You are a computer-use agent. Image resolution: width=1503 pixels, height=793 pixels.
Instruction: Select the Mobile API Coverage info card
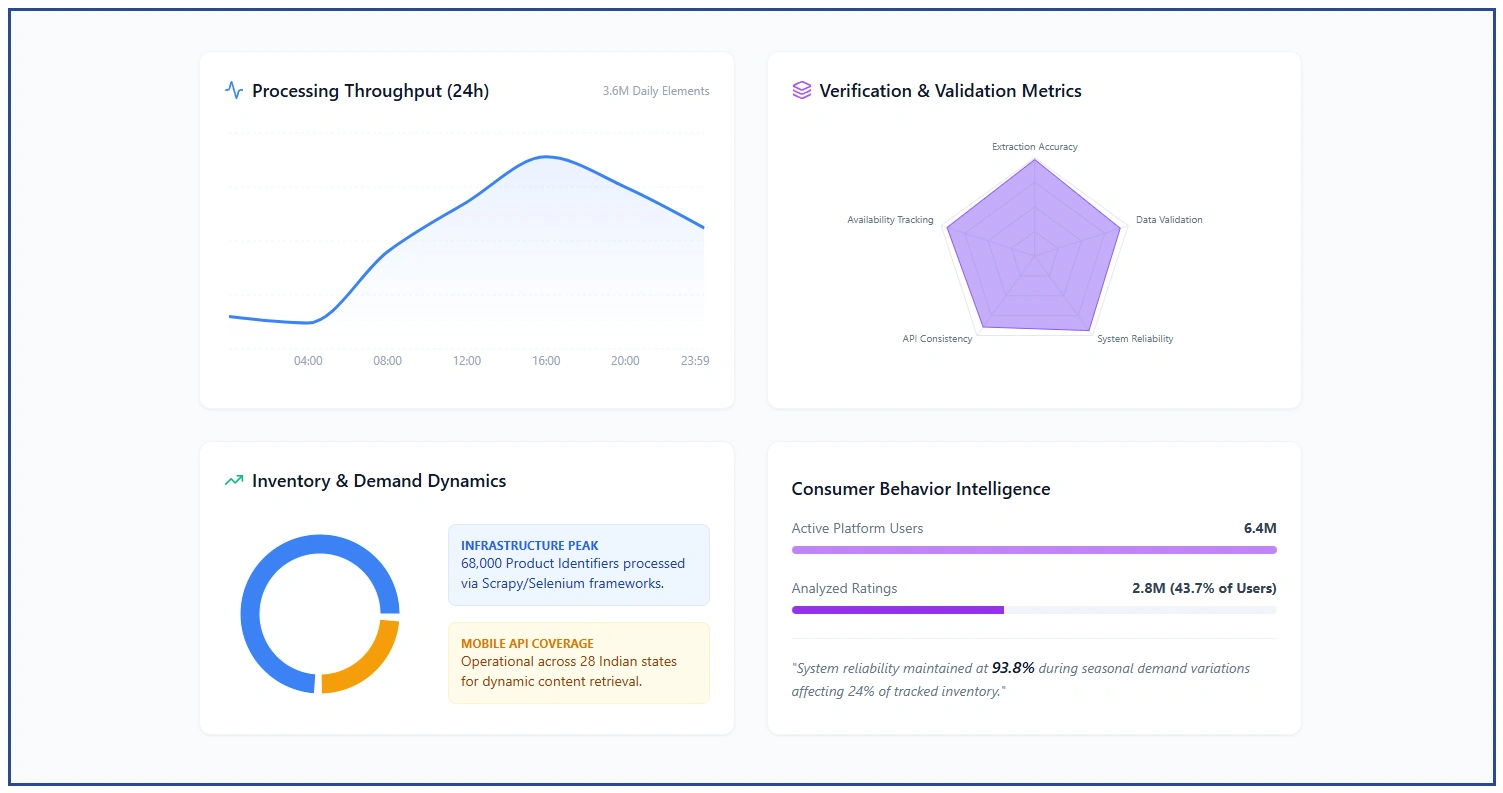tap(578, 663)
